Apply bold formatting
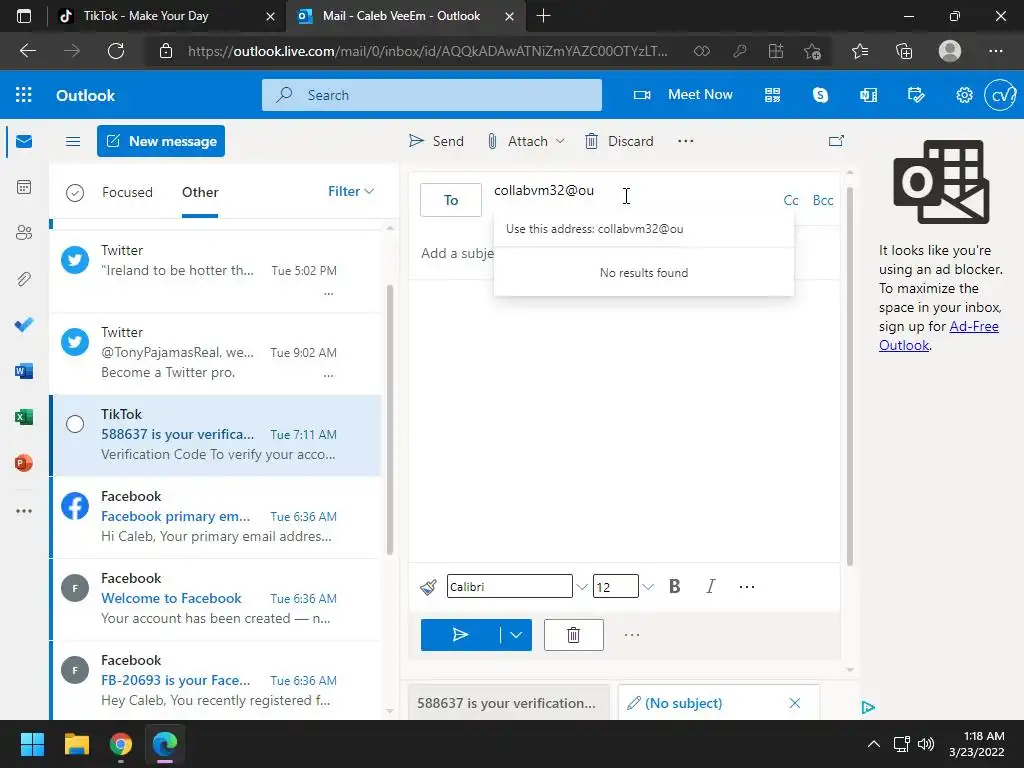Image resolution: width=1024 pixels, height=768 pixels. coord(675,586)
